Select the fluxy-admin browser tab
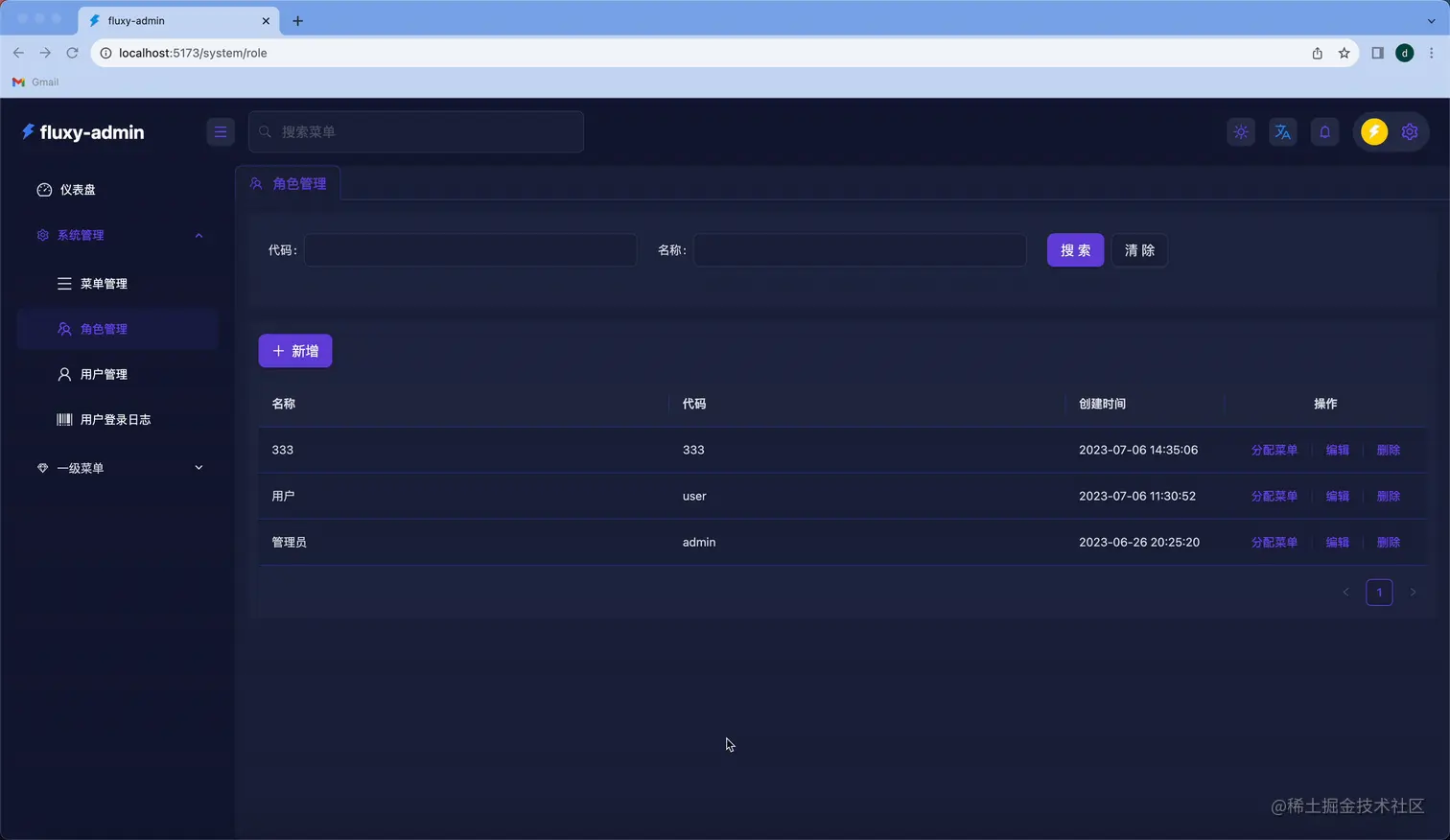The image size is (1450, 840). click(x=179, y=20)
